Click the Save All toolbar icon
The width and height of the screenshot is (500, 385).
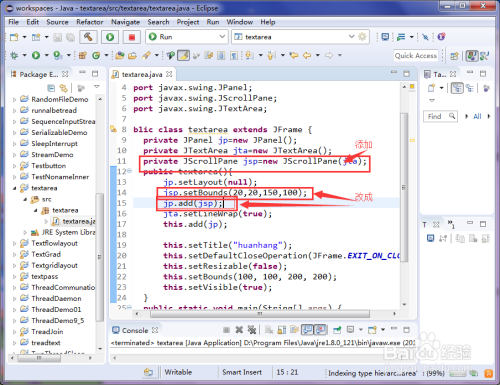click(x=70, y=37)
